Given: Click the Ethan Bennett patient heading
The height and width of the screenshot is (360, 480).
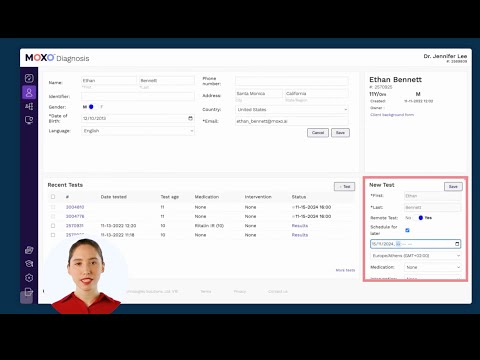Looking at the screenshot, I should pos(395,80).
